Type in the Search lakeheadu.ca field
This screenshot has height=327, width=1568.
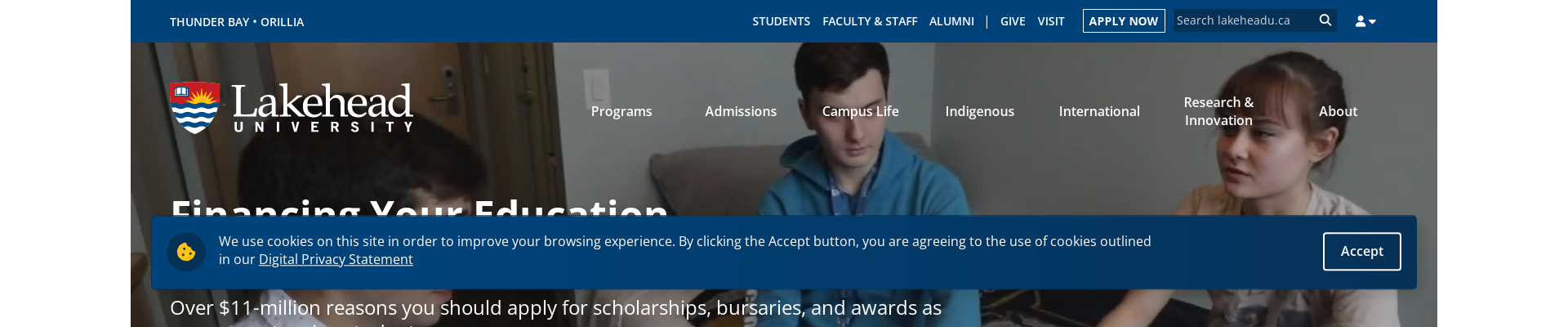click(x=1241, y=20)
